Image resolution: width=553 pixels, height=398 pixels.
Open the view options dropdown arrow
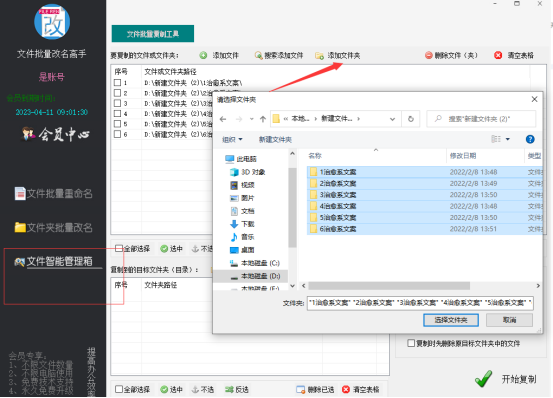pos(508,139)
